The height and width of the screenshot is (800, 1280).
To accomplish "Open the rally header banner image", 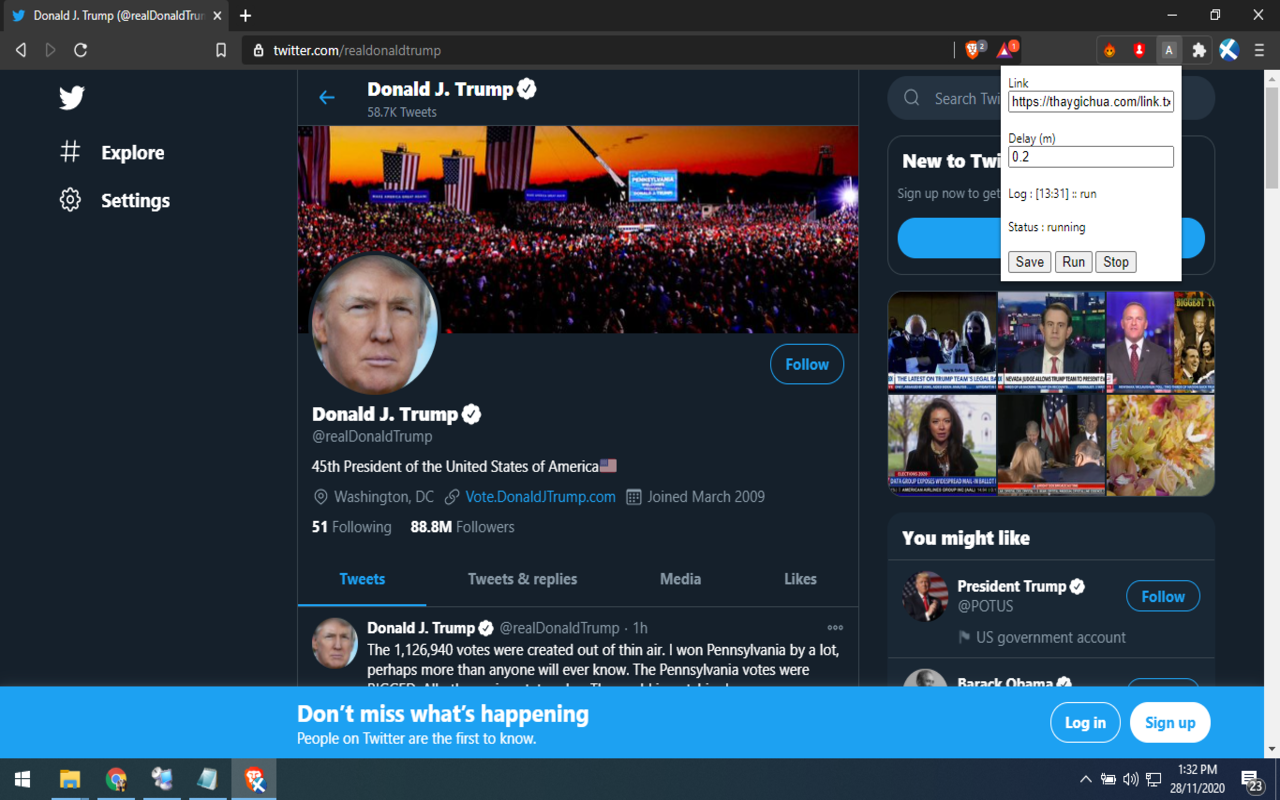I will pos(578,229).
